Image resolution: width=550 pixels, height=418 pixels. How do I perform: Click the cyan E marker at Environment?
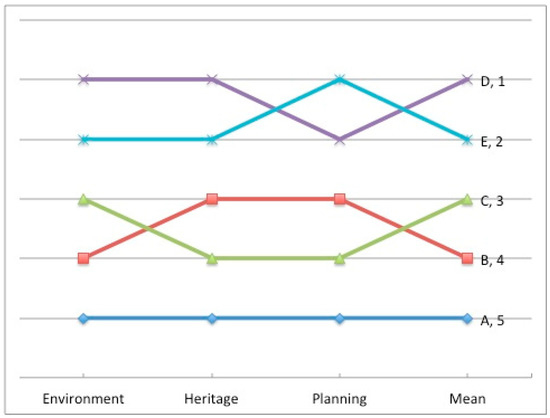[83, 139]
